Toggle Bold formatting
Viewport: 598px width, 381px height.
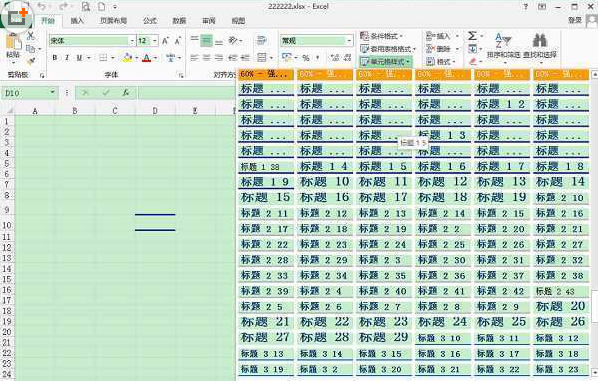pyautogui.click(x=55, y=58)
